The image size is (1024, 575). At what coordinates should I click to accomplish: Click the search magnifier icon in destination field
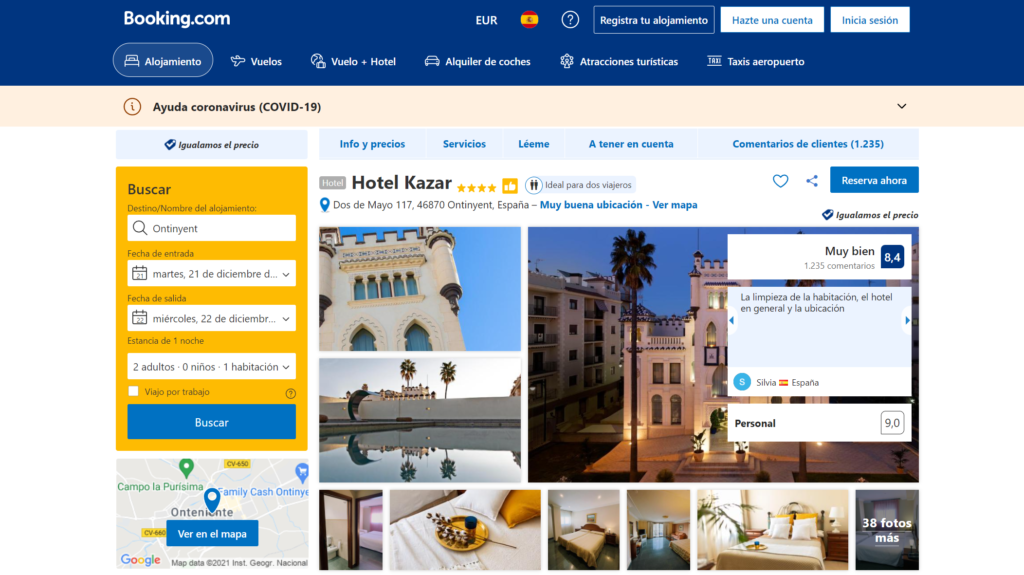coord(140,228)
